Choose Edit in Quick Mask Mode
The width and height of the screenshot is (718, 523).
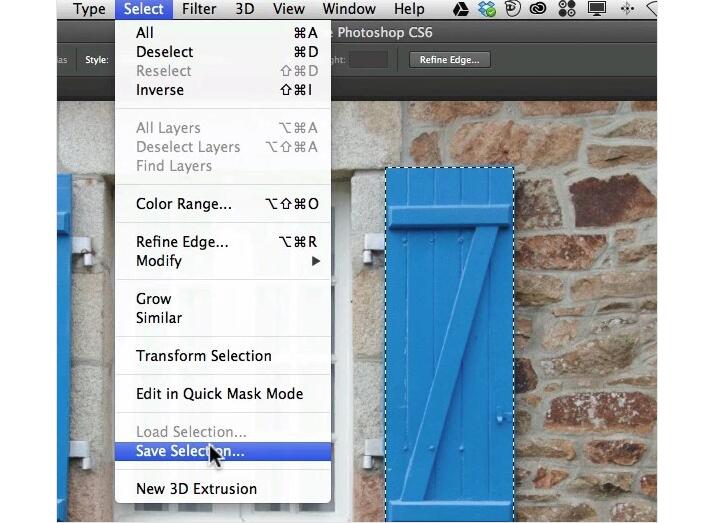223,394
